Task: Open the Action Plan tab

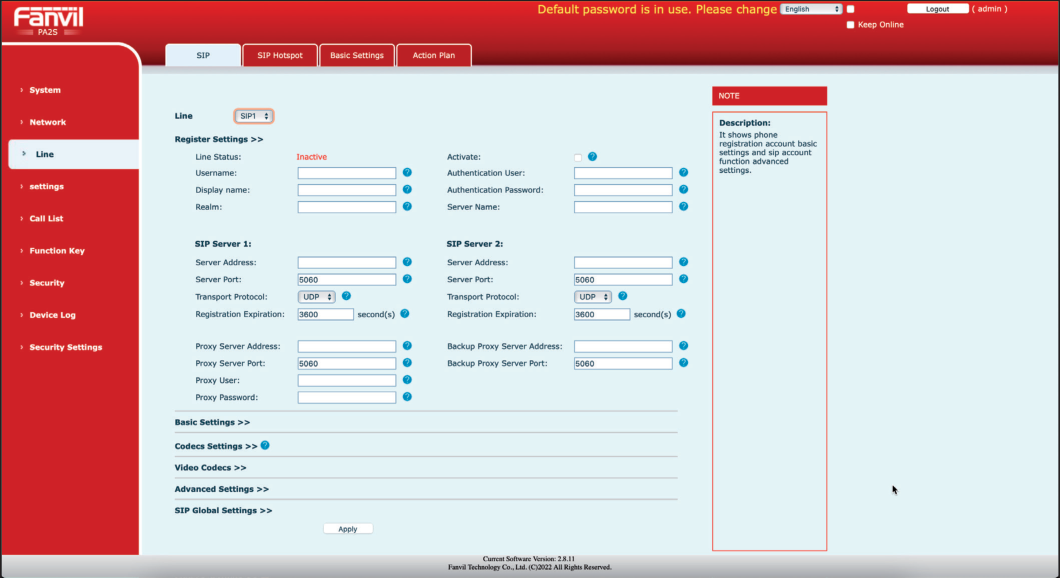Action: (433, 56)
